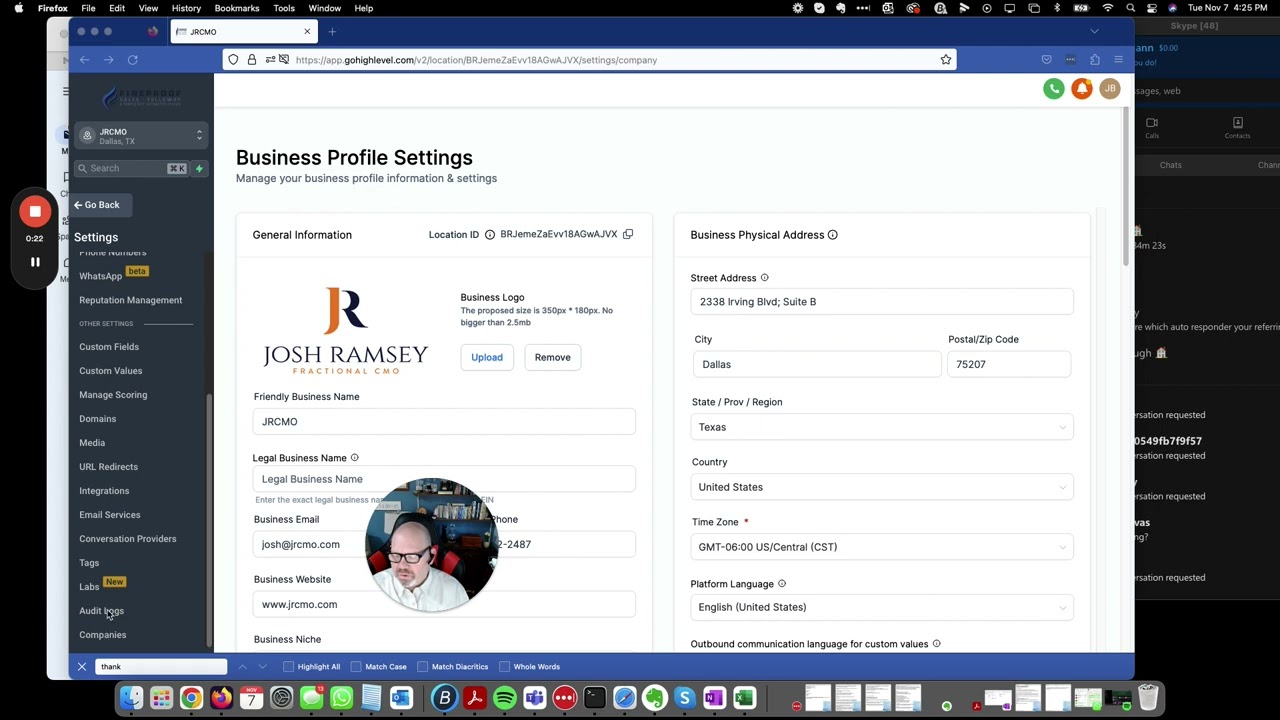Image resolution: width=1280 pixels, height=720 pixels.
Task: Click the Legal Business Name info icon
Action: click(354, 458)
